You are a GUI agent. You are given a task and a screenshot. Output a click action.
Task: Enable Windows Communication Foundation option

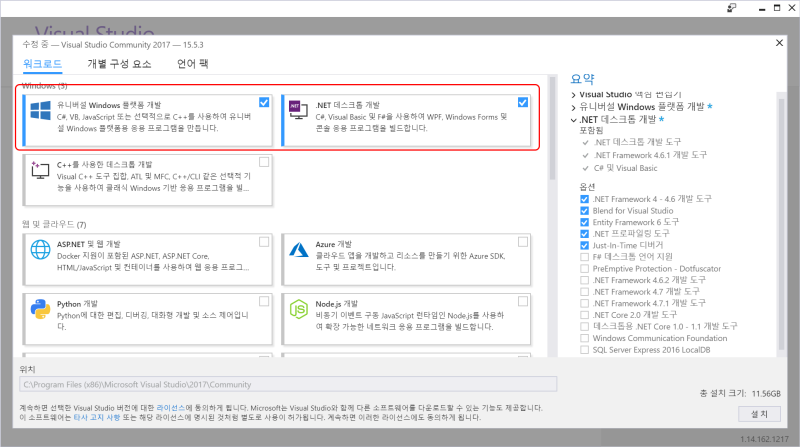[585, 338]
